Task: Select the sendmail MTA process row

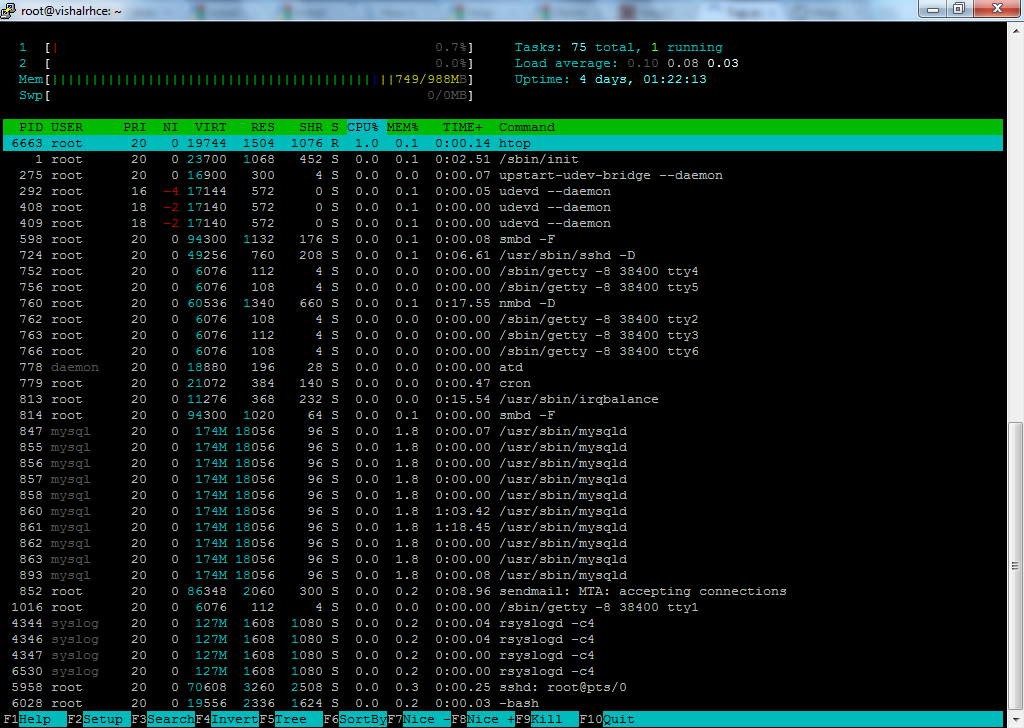Action: point(503,591)
